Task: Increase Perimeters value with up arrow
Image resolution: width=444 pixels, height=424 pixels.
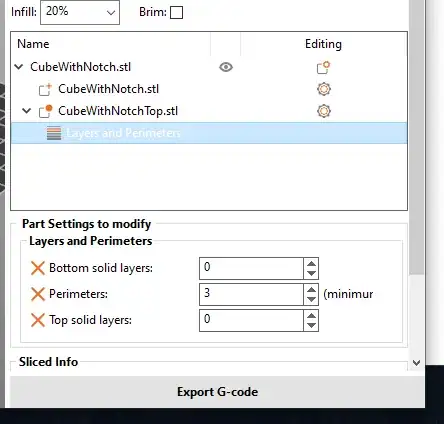Action: (x=311, y=290)
